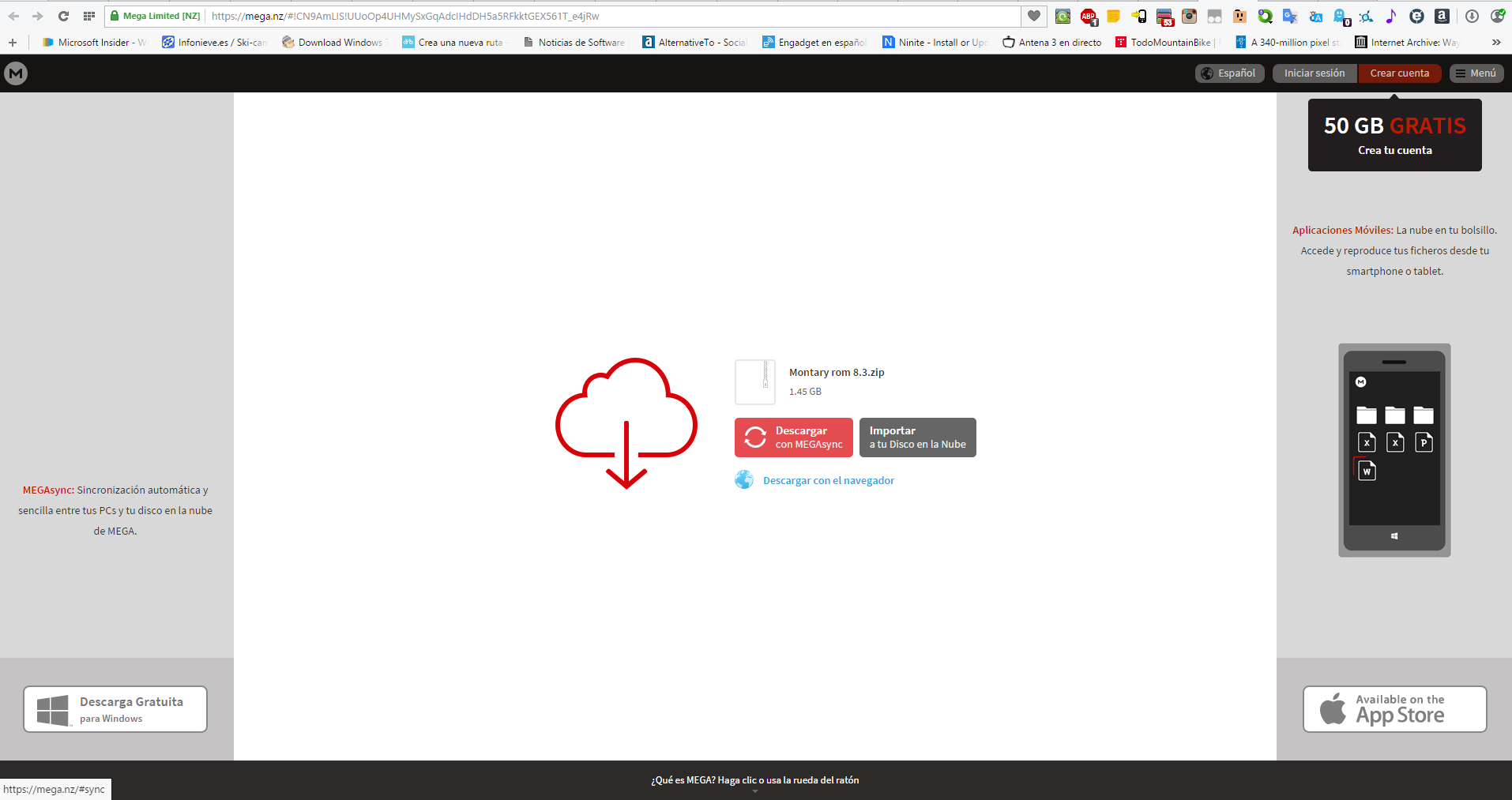Screen dimensions: 1512x800
Task: Click the zip file icon
Action: (x=755, y=382)
